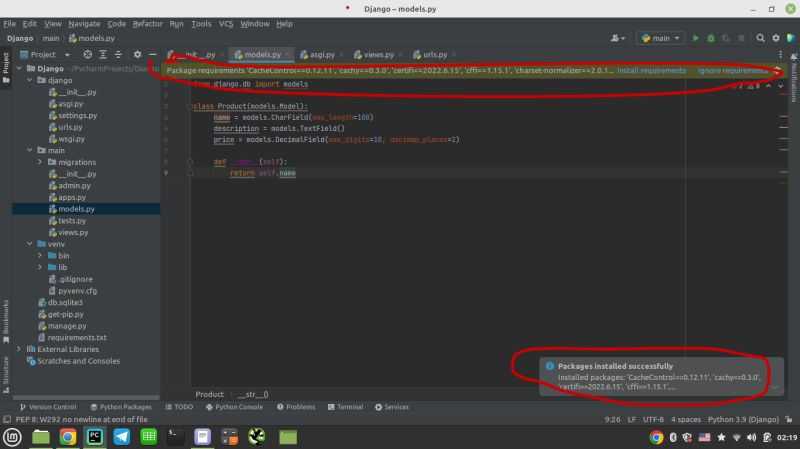Click Project panel horizontal scrollbar
Screen dimensions: 800x449
point(86,397)
